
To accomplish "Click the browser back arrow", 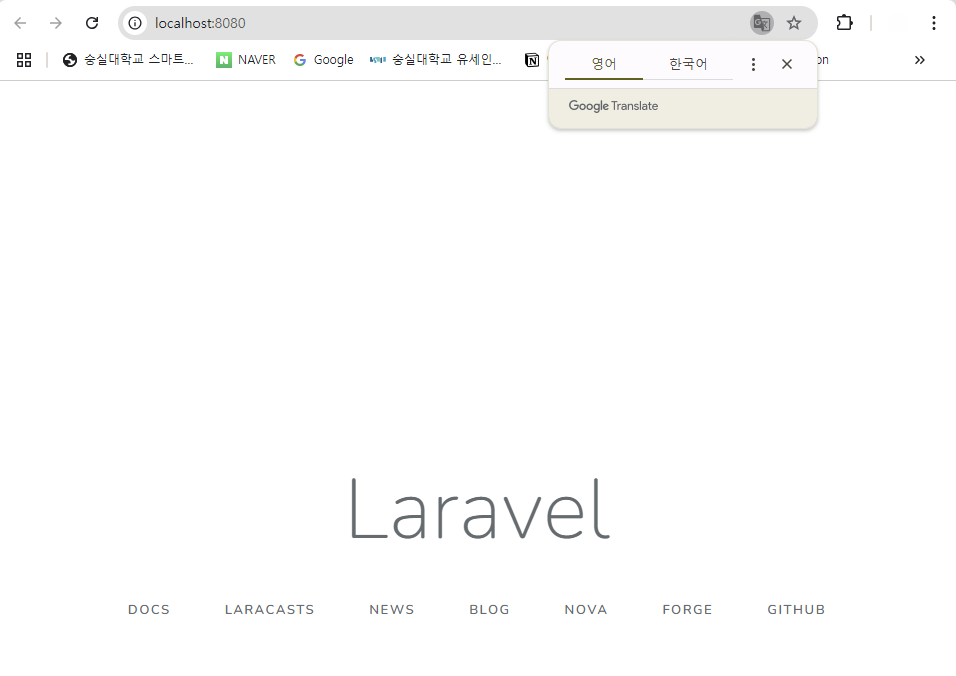I will [x=20, y=23].
